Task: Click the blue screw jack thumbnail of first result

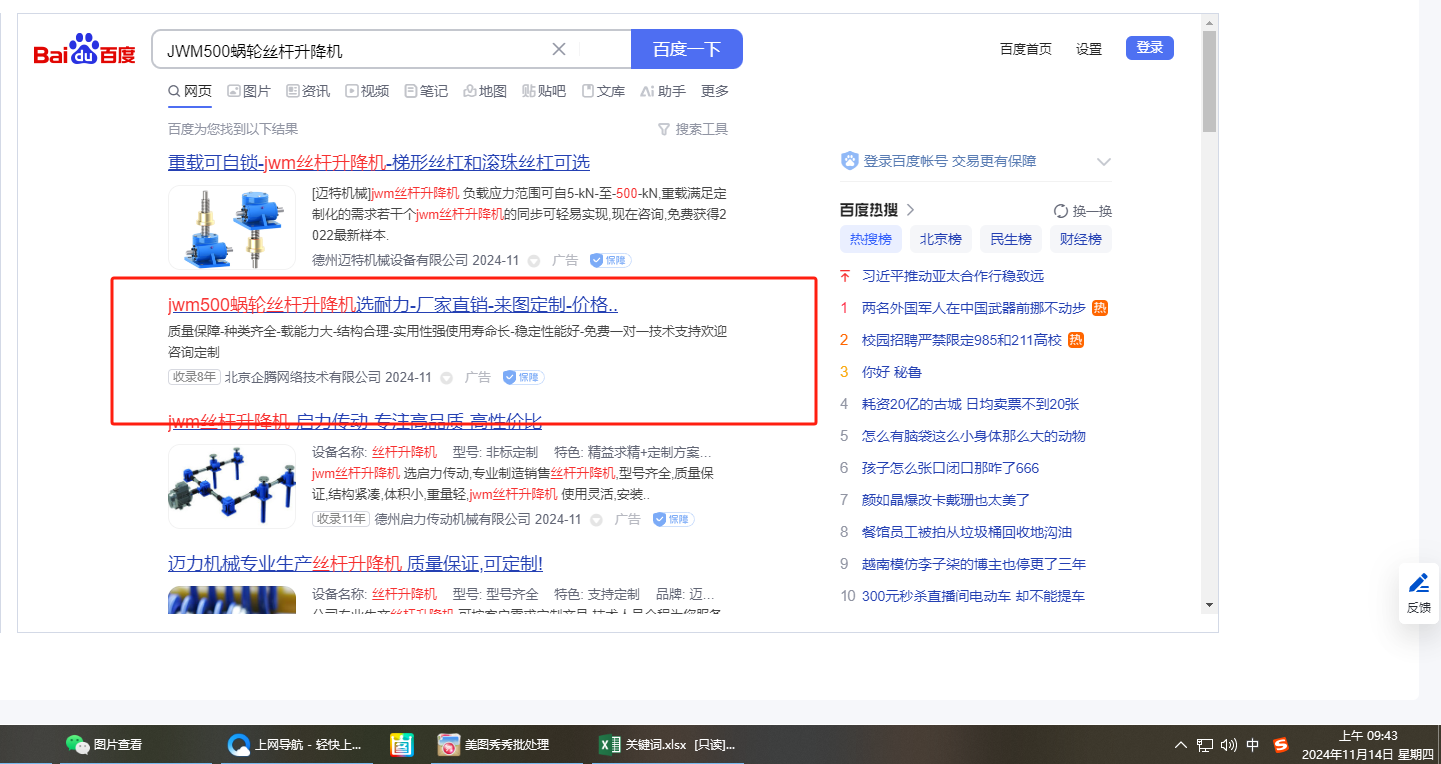Action: [x=231, y=227]
